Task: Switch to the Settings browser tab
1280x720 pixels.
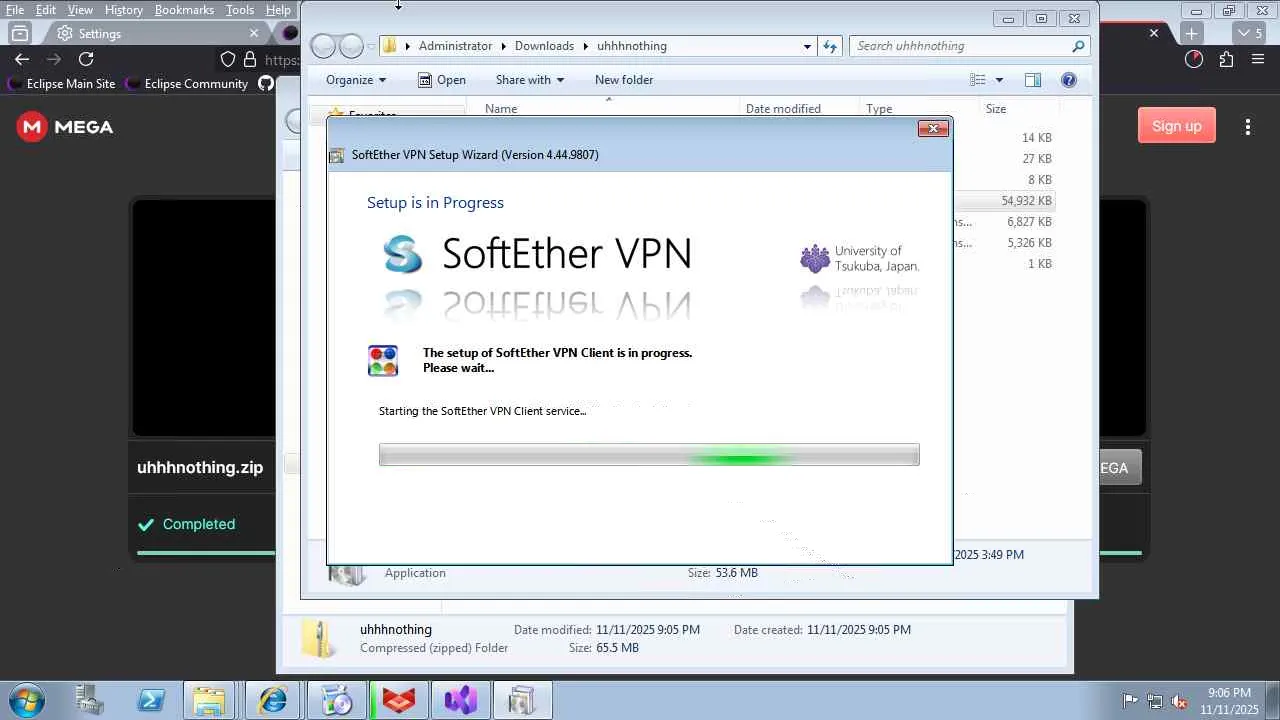Action: pos(155,33)
